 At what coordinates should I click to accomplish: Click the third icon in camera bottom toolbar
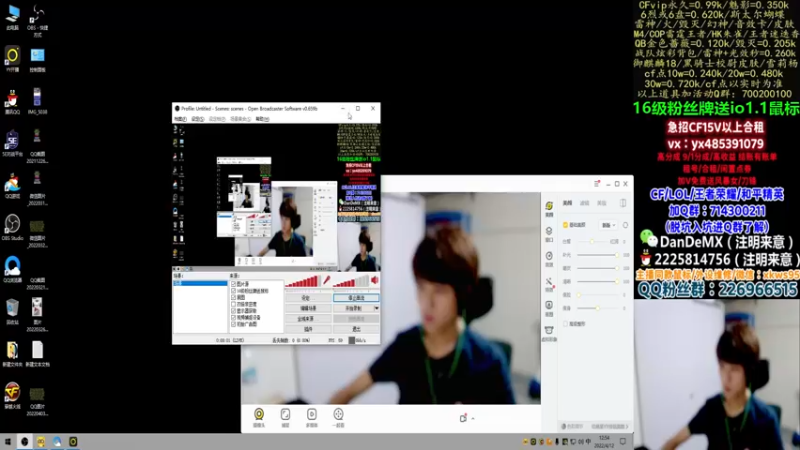point(312,414)
